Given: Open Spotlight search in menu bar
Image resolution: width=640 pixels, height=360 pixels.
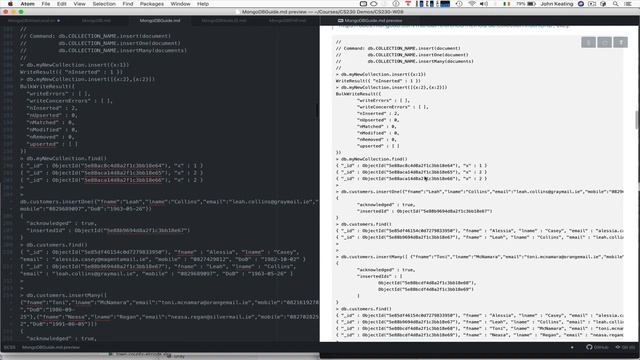Looking at the screenshot, I should [x=616, y=4].
